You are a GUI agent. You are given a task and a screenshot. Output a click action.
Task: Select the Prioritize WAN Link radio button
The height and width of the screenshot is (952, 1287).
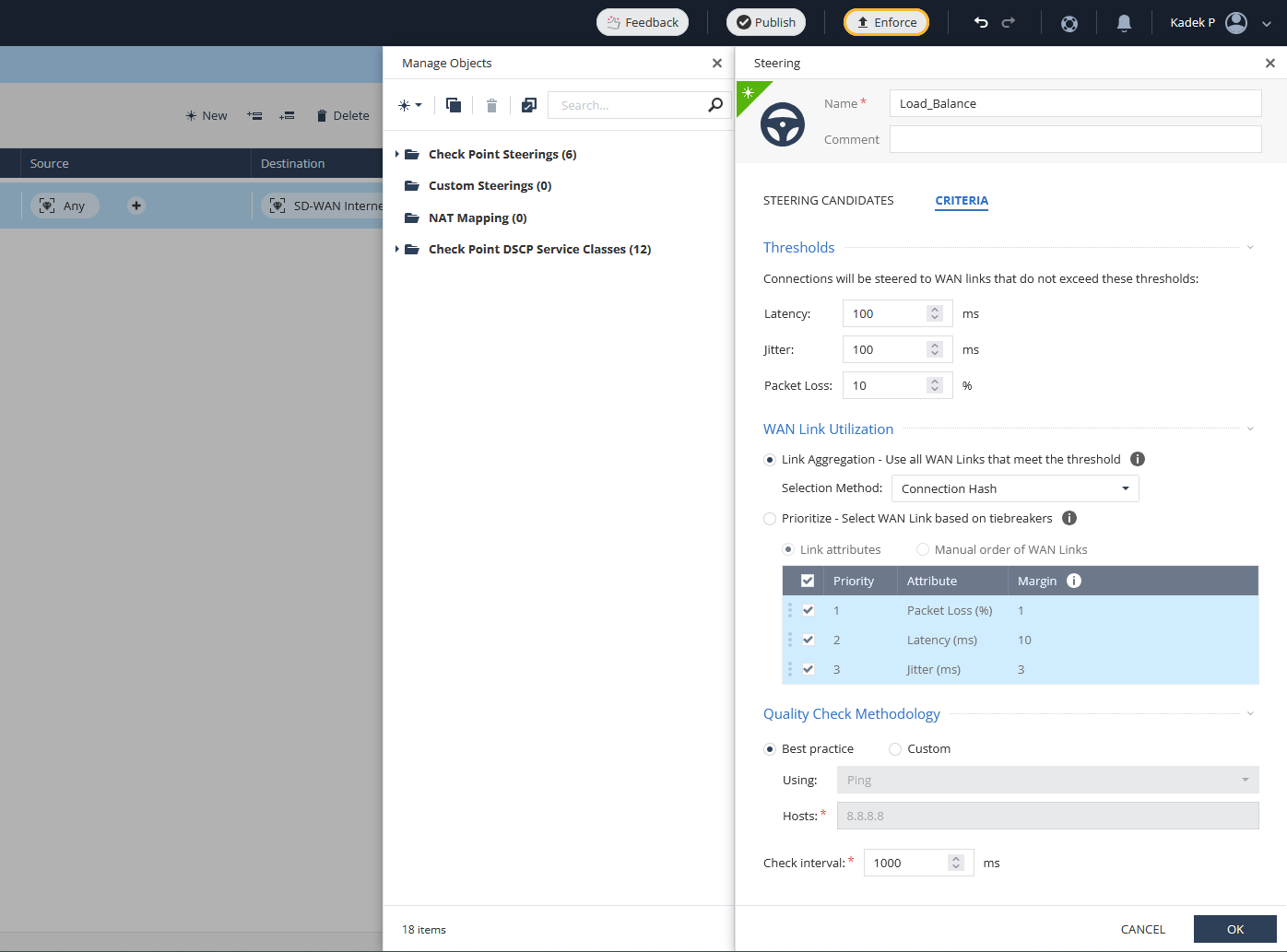770,519
